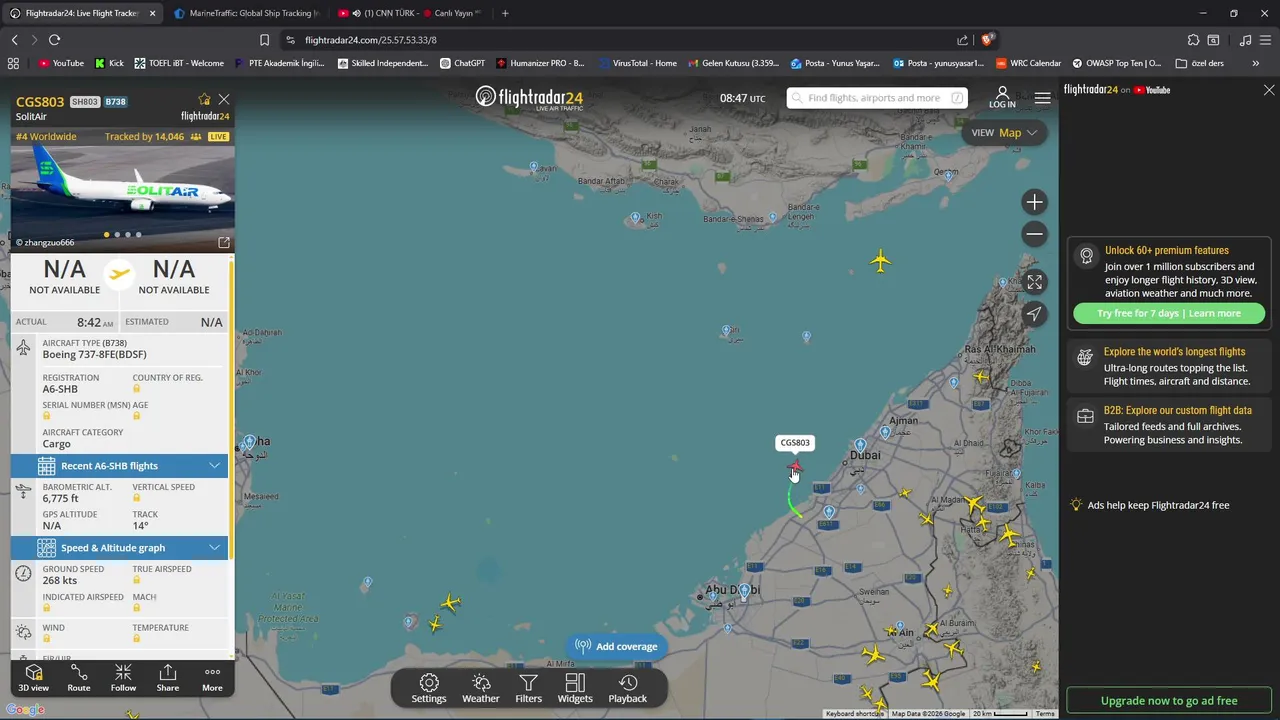Image resolution: width=1280 pixels, height=720 pixels.
Task: Open a new browser tab
Action: coord(505,13)
